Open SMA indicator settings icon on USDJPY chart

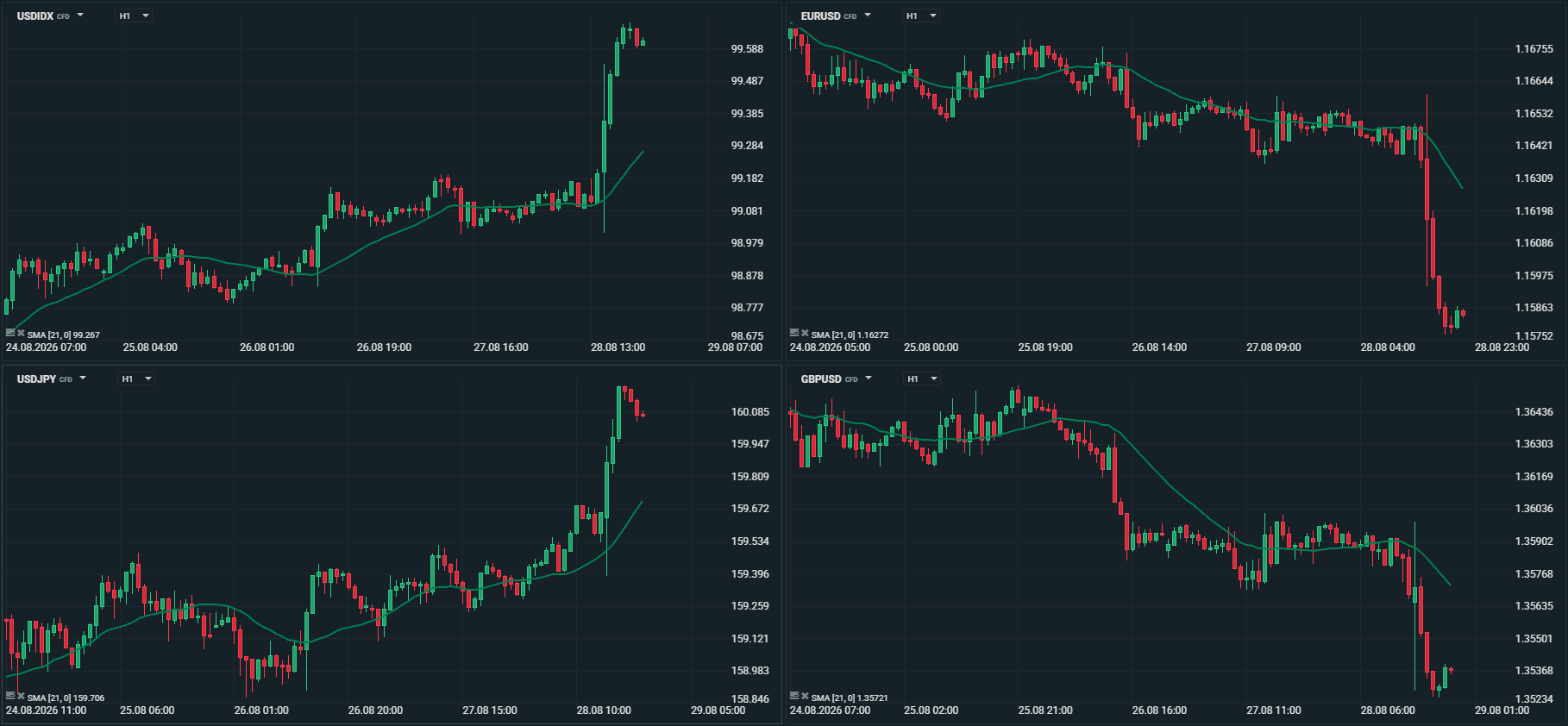[10, 696]
